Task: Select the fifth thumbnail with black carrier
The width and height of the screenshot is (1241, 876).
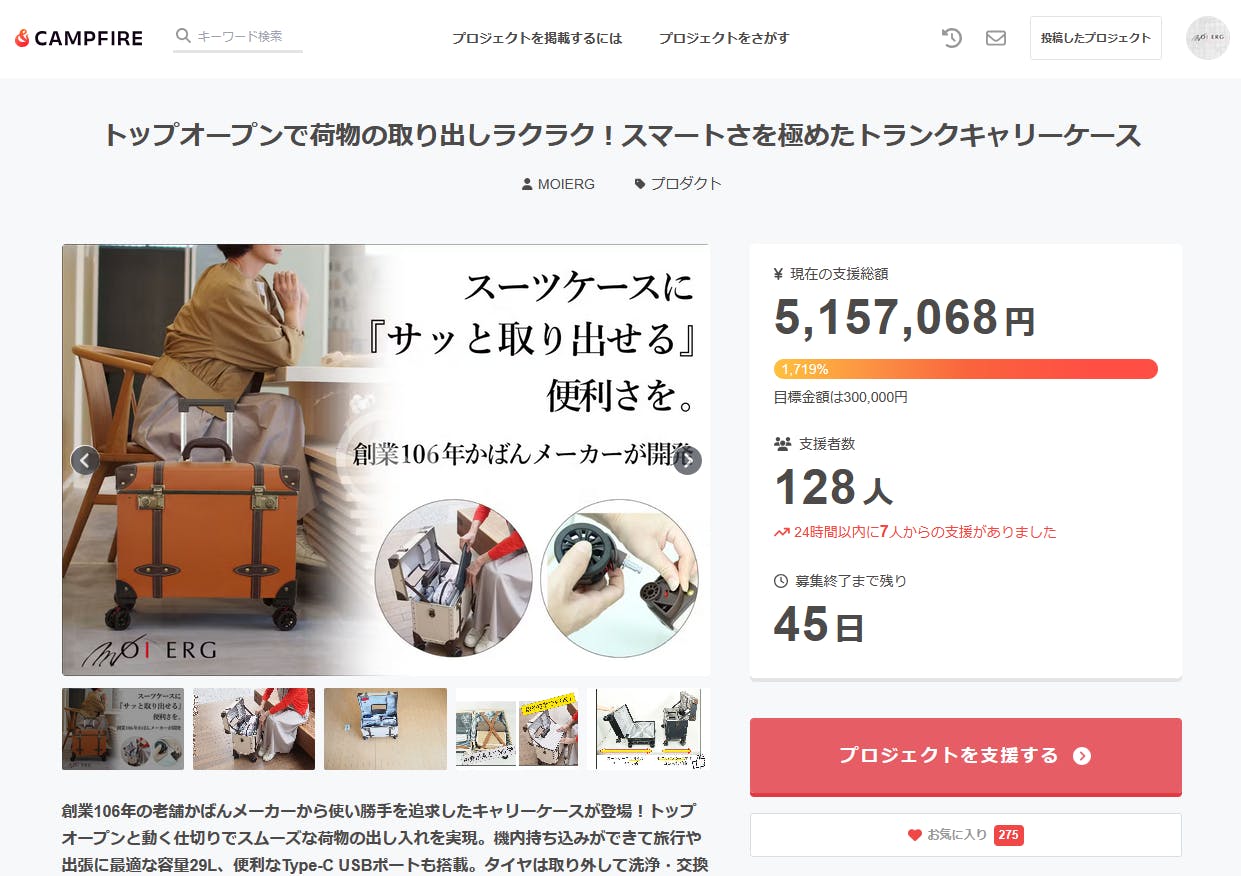Action: click(649, 729)
